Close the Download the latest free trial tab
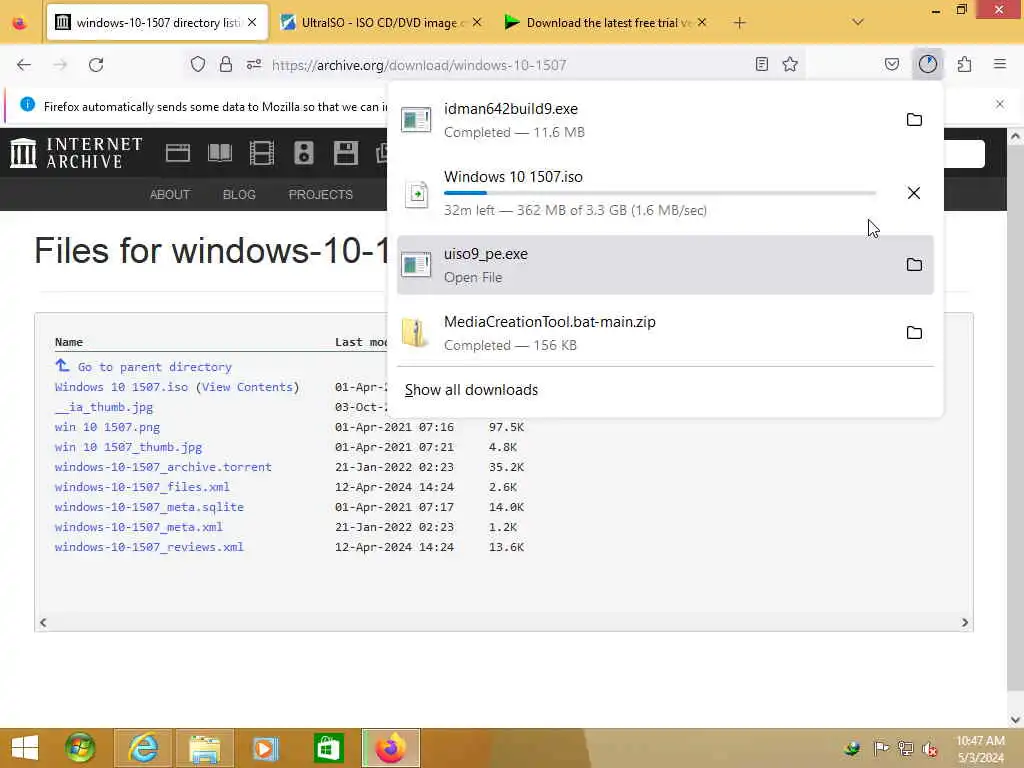The width and height of the screenshot is (1024, 768). (701, 22)
